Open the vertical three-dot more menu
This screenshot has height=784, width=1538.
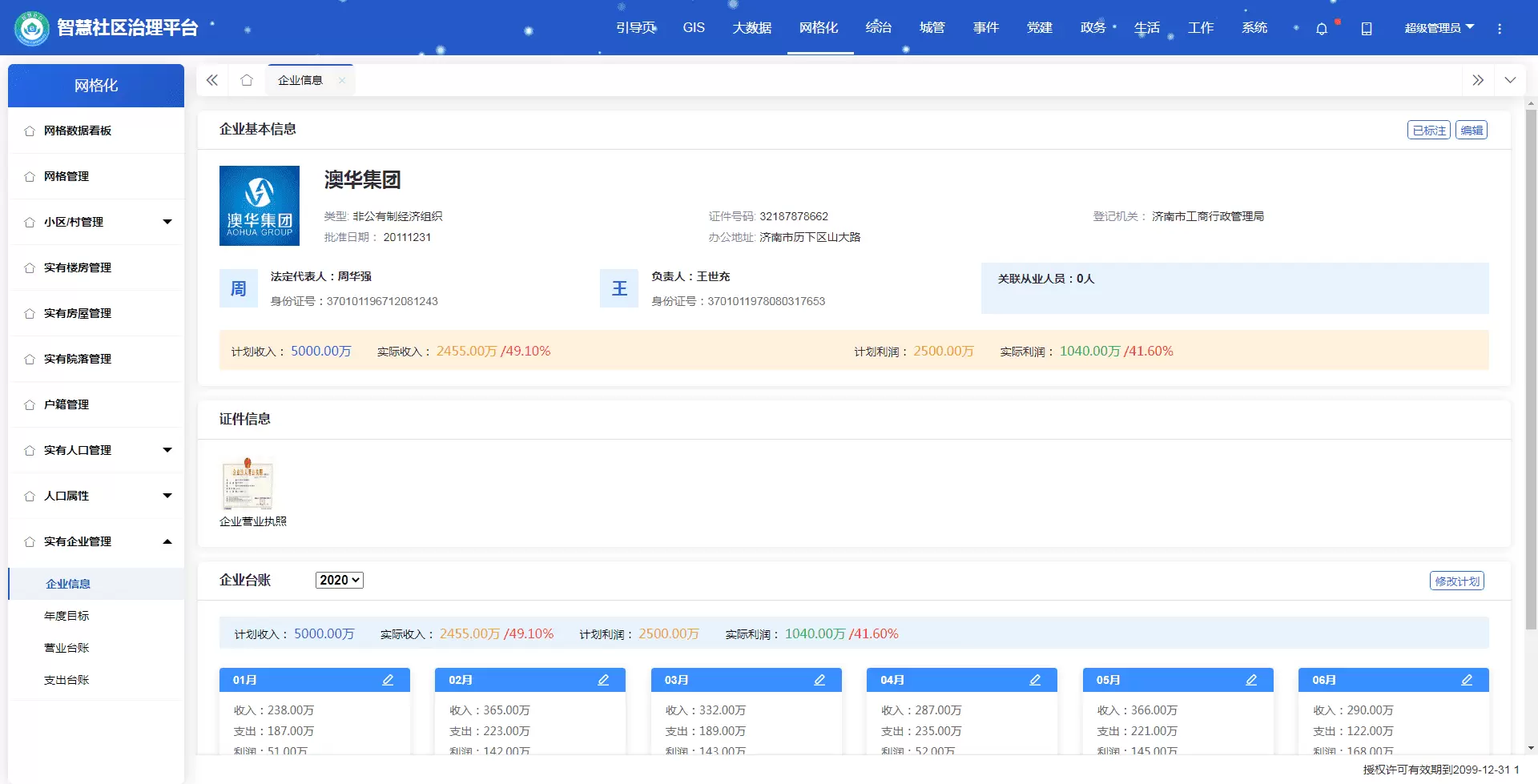(1500, 29)
